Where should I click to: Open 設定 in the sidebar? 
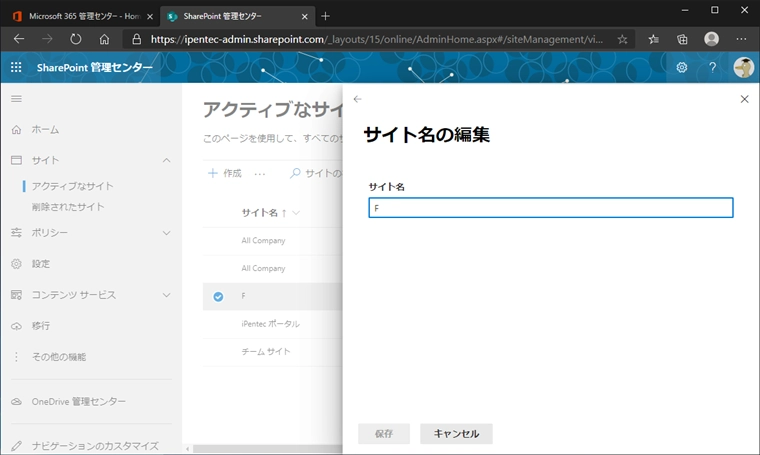[41, 264]
